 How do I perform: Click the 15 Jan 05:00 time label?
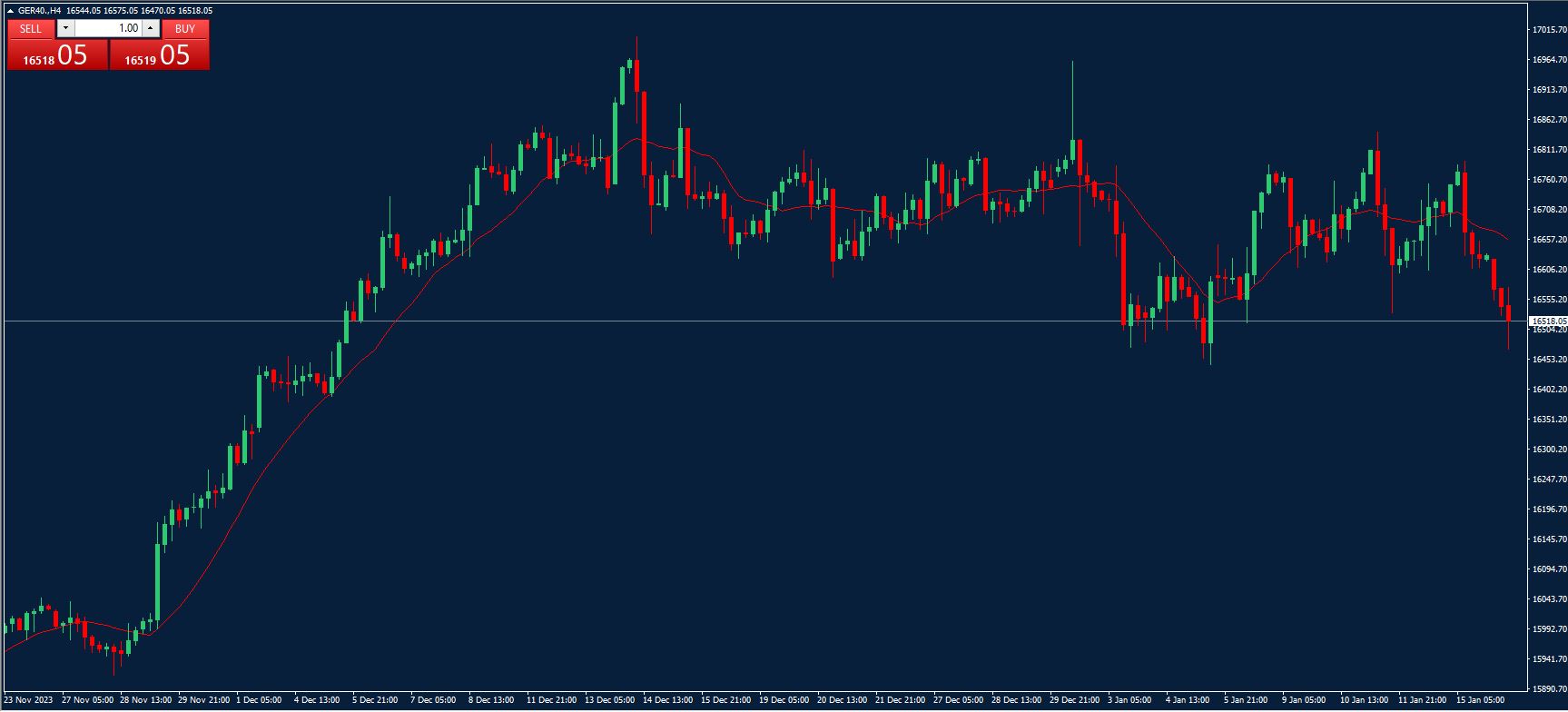pyautogui.click(x=1479, y=700)
